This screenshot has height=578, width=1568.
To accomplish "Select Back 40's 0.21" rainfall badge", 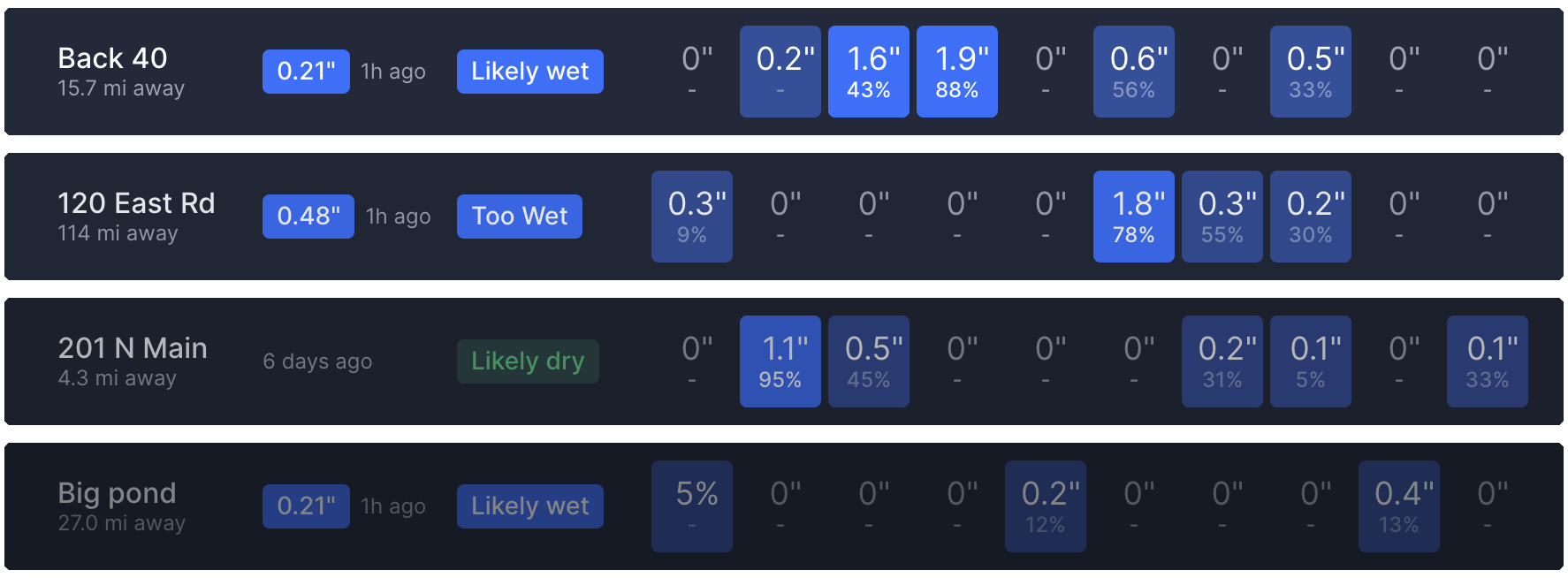I will point(306,72).
